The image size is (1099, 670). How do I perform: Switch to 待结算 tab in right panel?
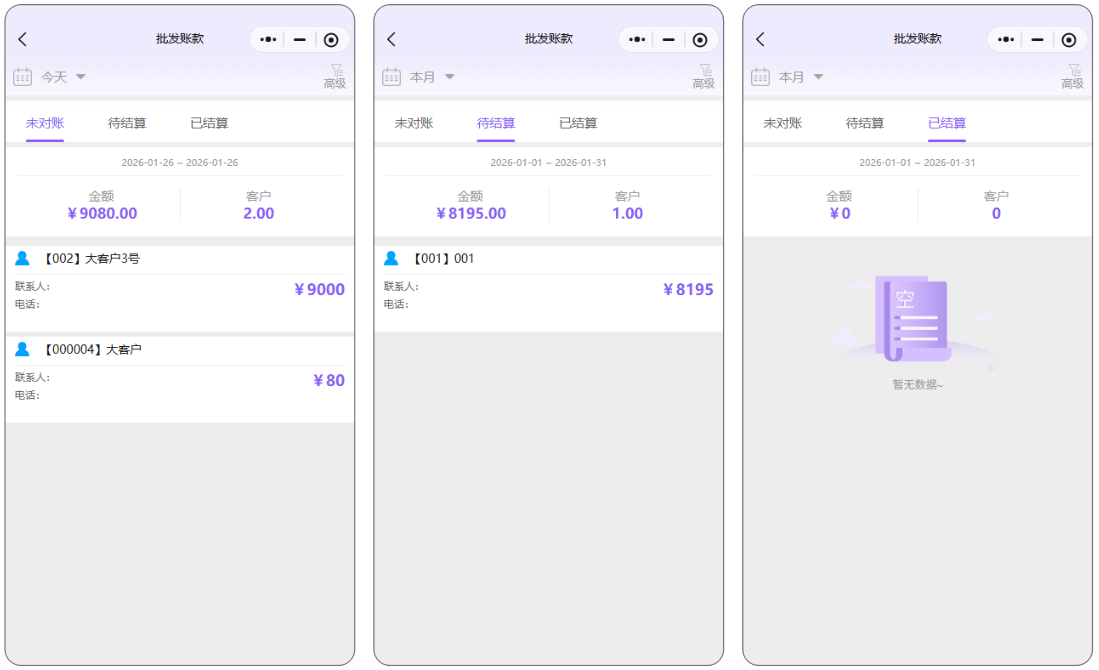[x=864, y=123]
